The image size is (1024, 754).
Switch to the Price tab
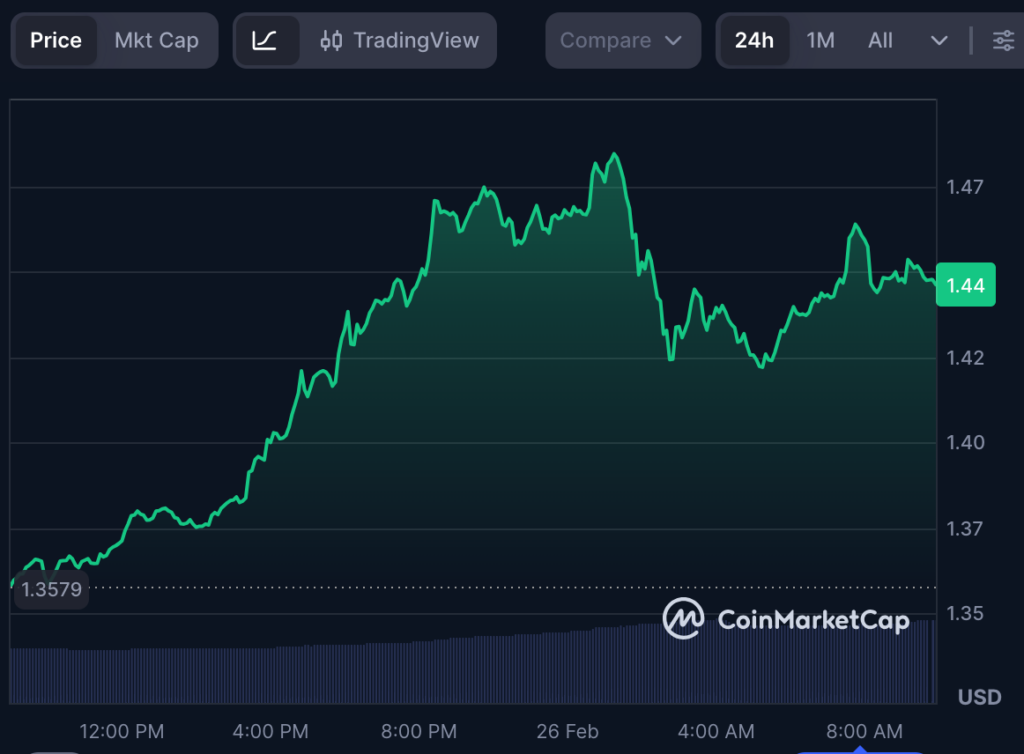(56, 41)
